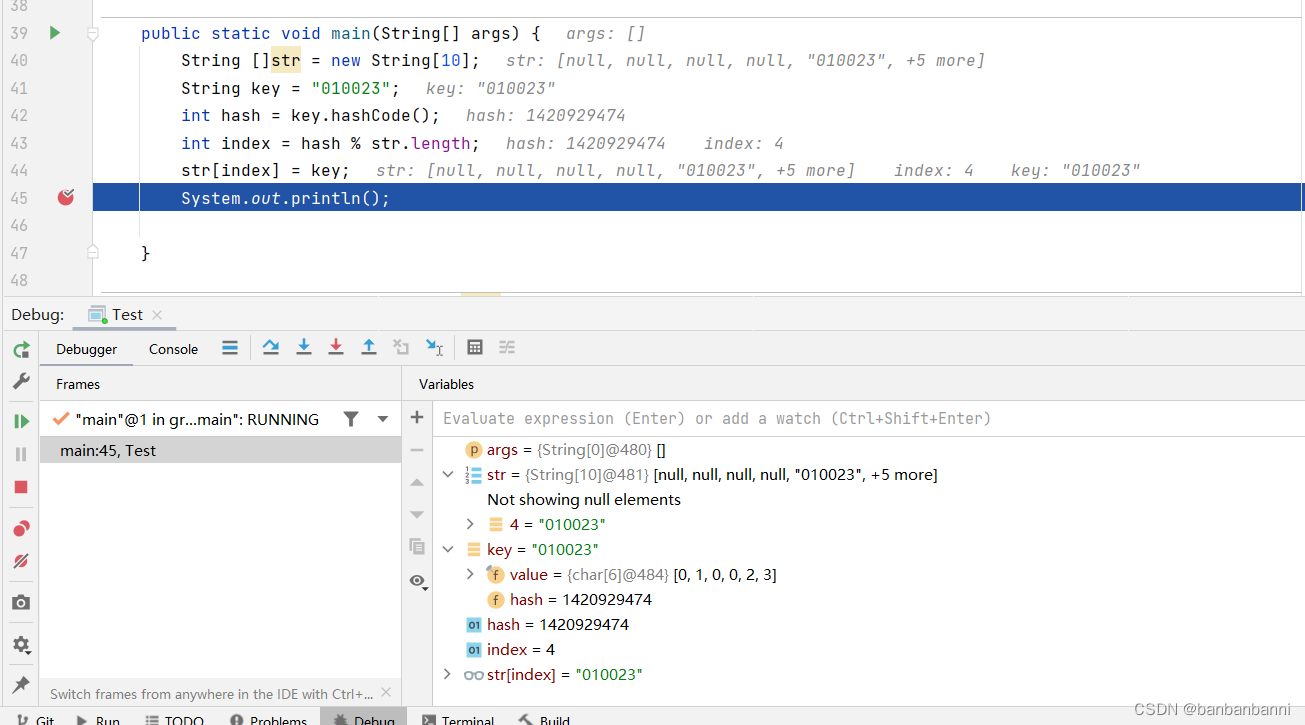Open the Build tool window

coord(544,720)
